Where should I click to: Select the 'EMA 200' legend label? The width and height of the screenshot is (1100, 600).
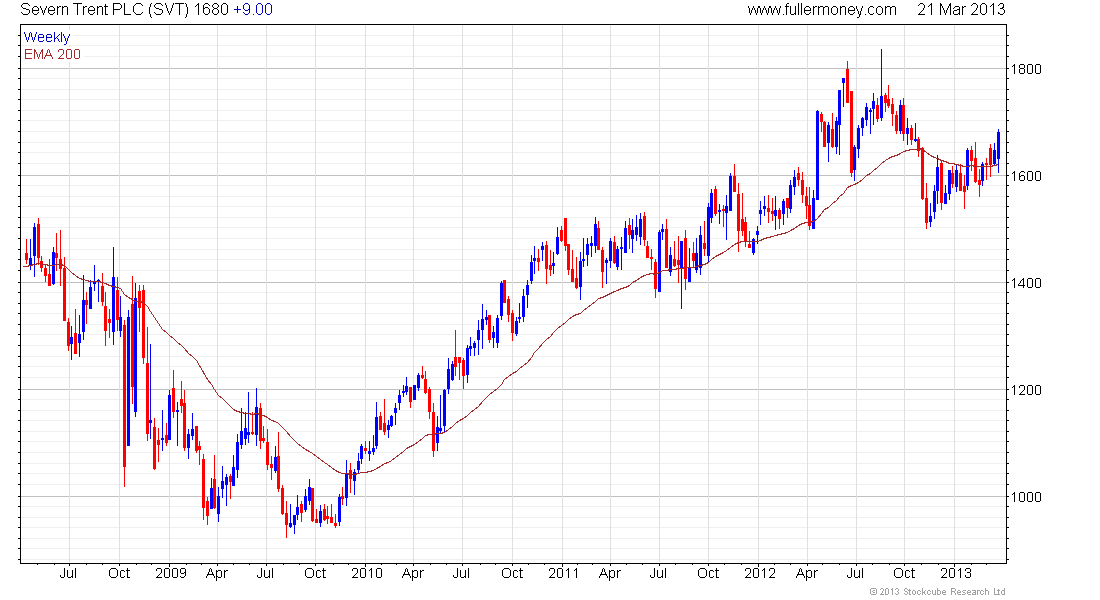click(x=53, y=55)
